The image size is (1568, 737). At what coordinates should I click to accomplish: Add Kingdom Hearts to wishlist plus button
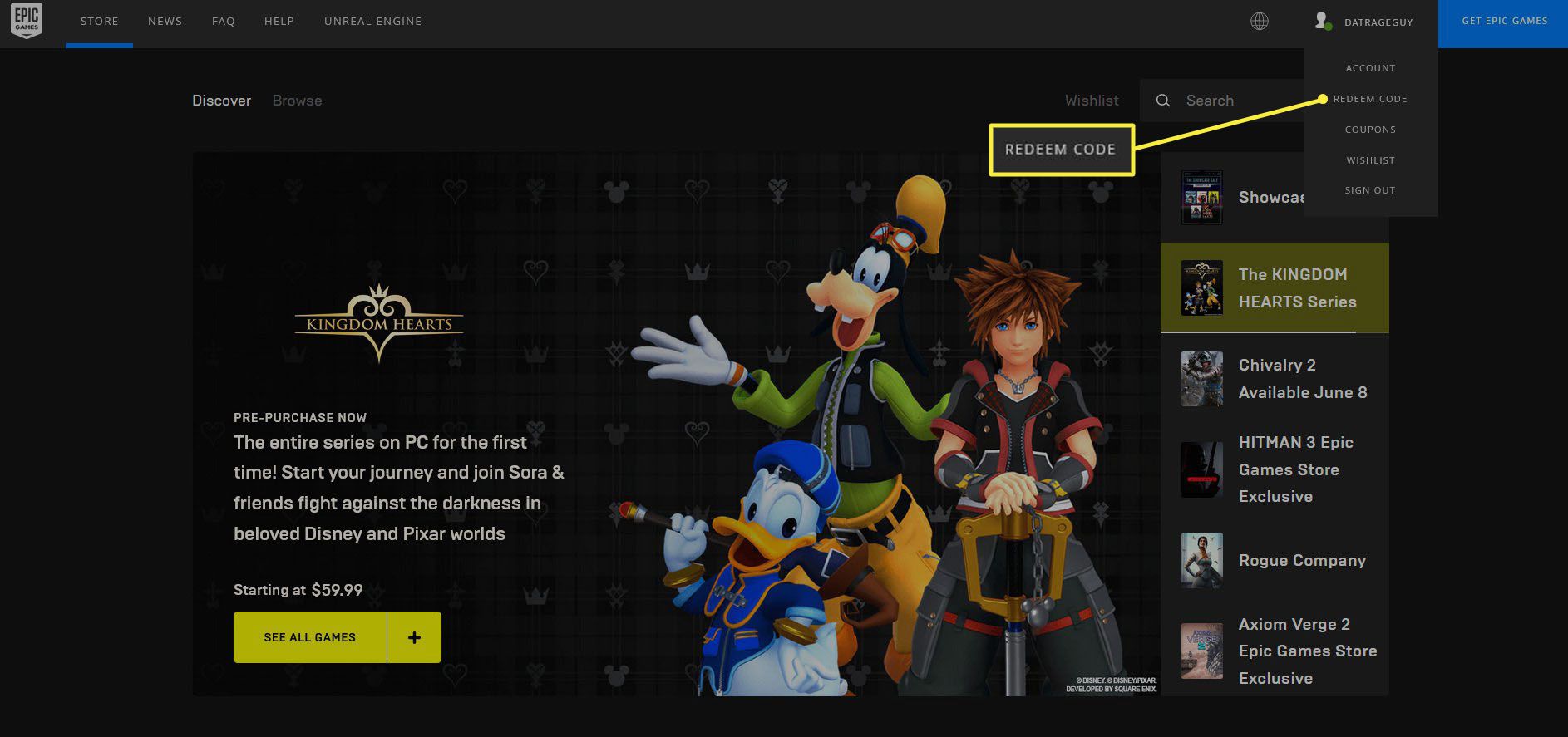414,637
